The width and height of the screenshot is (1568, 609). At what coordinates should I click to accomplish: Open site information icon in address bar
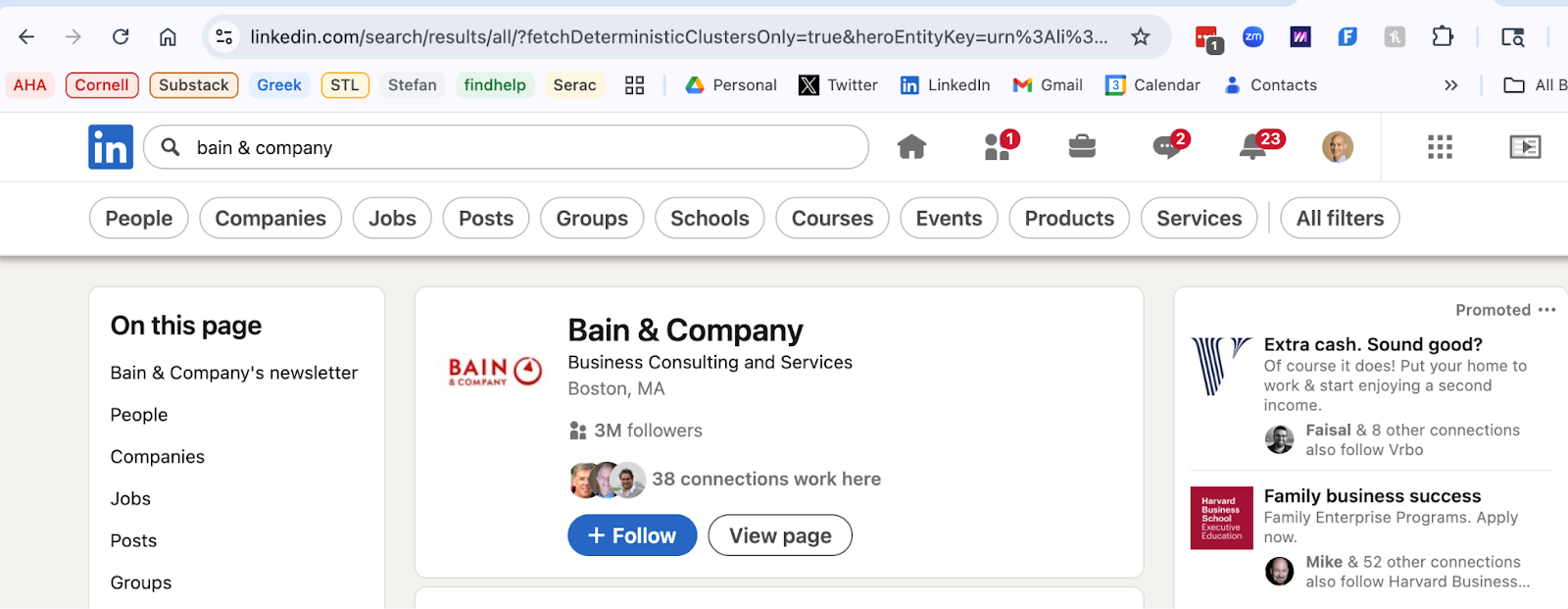click(224, 37)
